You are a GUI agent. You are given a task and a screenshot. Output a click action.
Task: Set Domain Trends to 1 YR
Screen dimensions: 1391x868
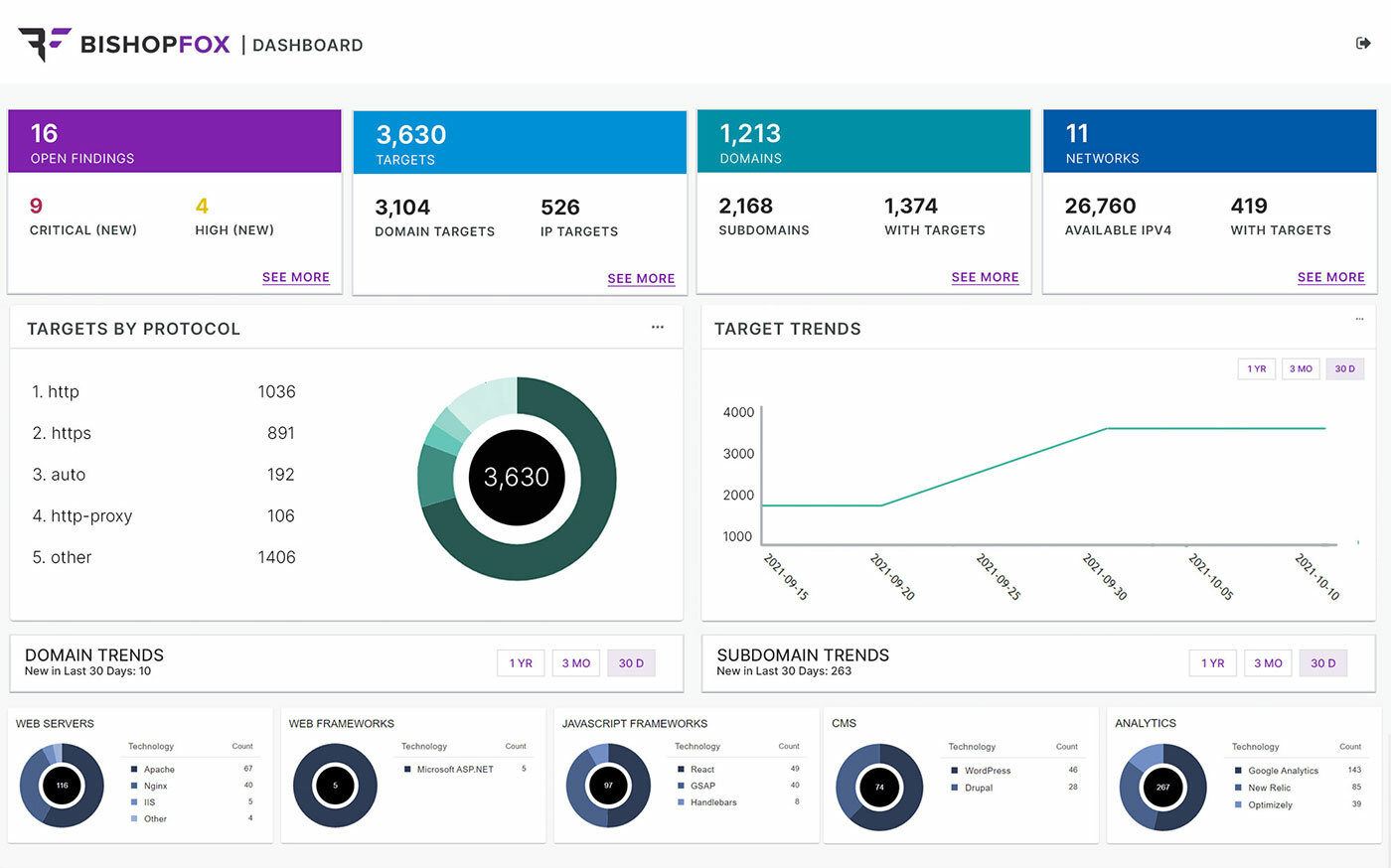(521, 663)
